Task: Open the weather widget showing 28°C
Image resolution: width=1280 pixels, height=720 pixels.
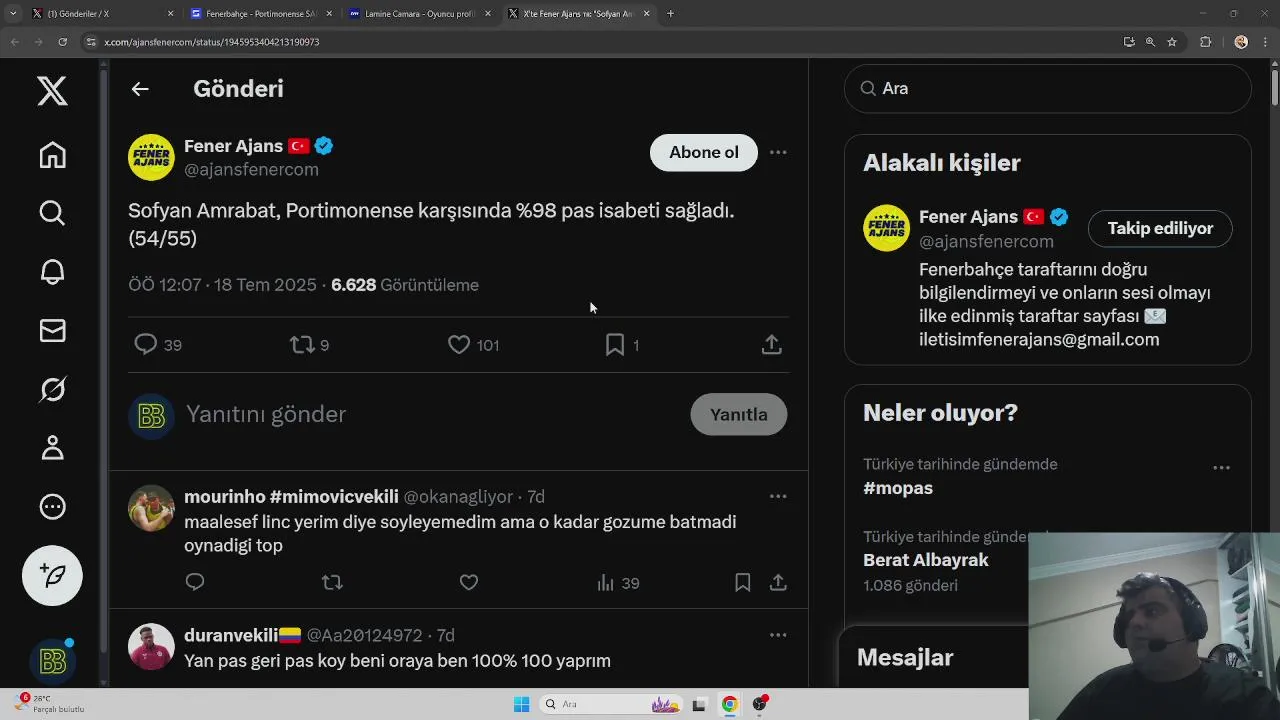Action: [50, 704]
